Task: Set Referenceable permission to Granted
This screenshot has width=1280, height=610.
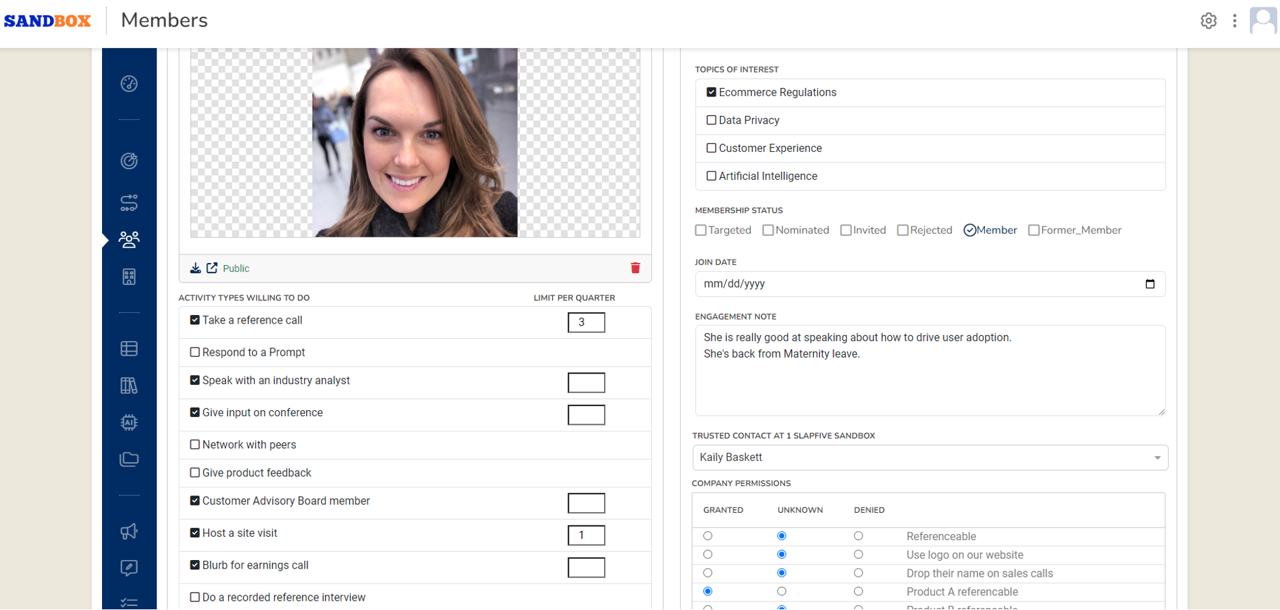Action: click(x=708, y=536)
